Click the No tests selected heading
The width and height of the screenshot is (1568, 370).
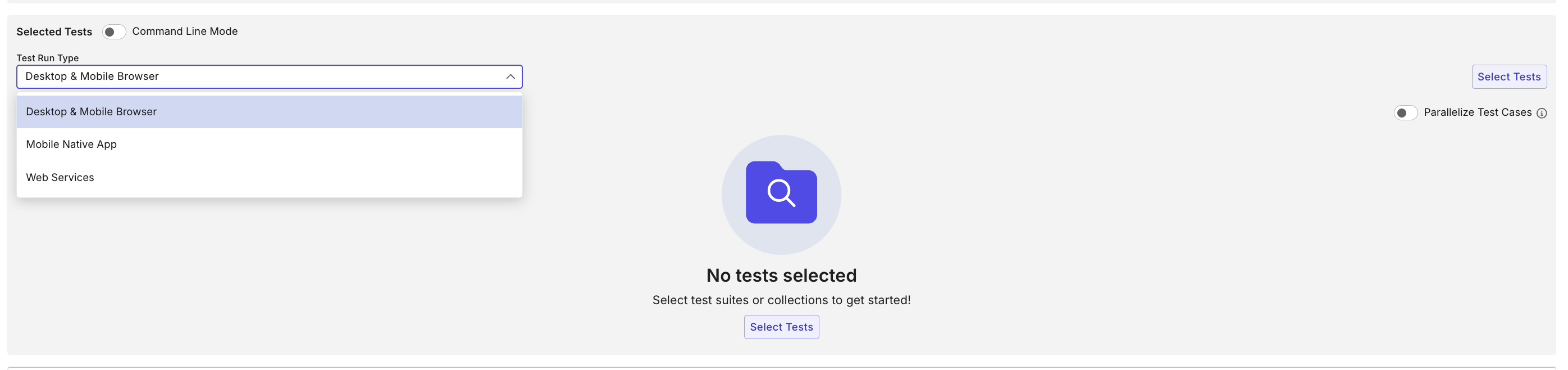[x=781, y=276]
